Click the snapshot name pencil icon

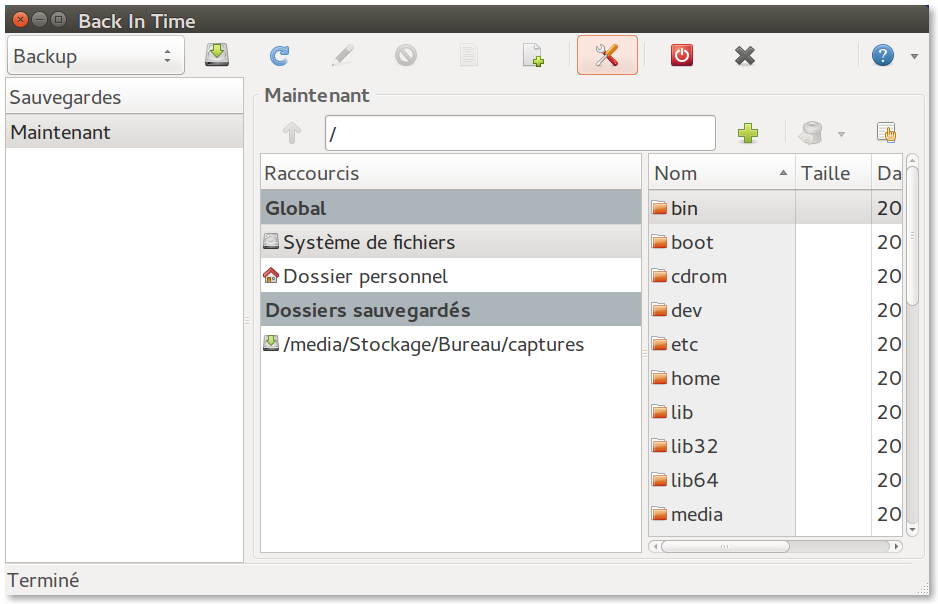(343, 56)
